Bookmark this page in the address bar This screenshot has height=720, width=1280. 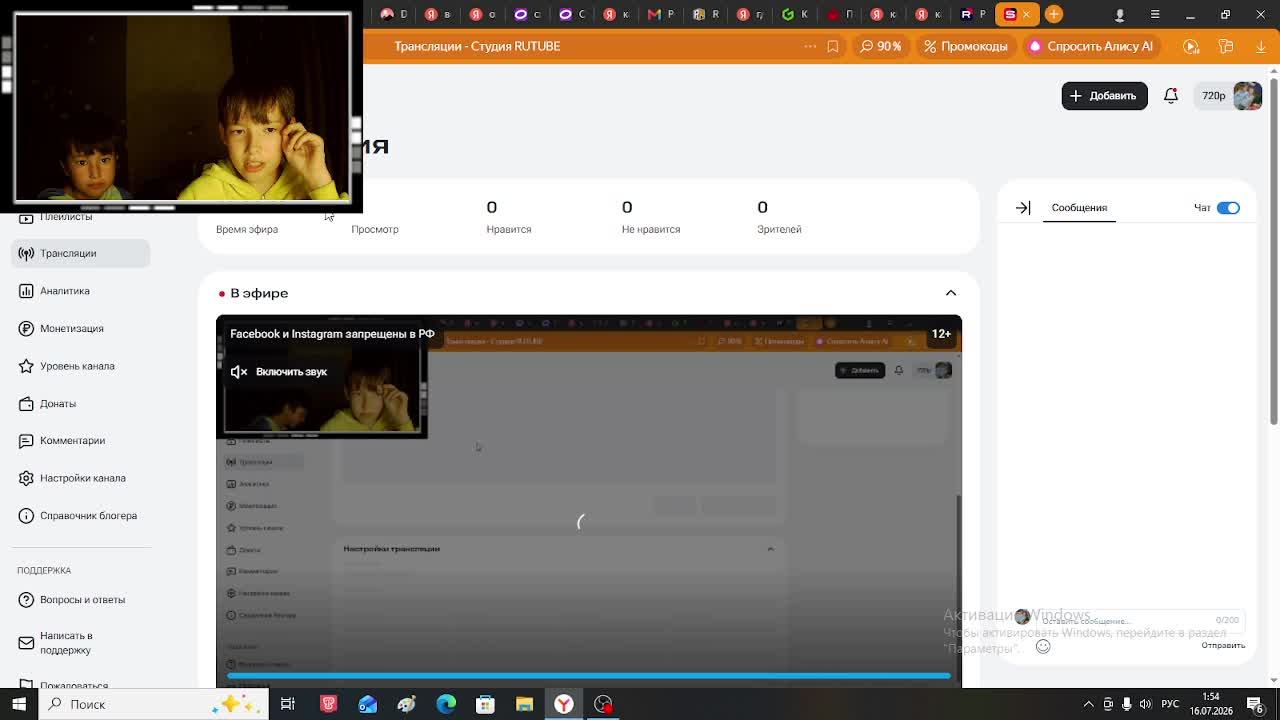pos(832,46)
